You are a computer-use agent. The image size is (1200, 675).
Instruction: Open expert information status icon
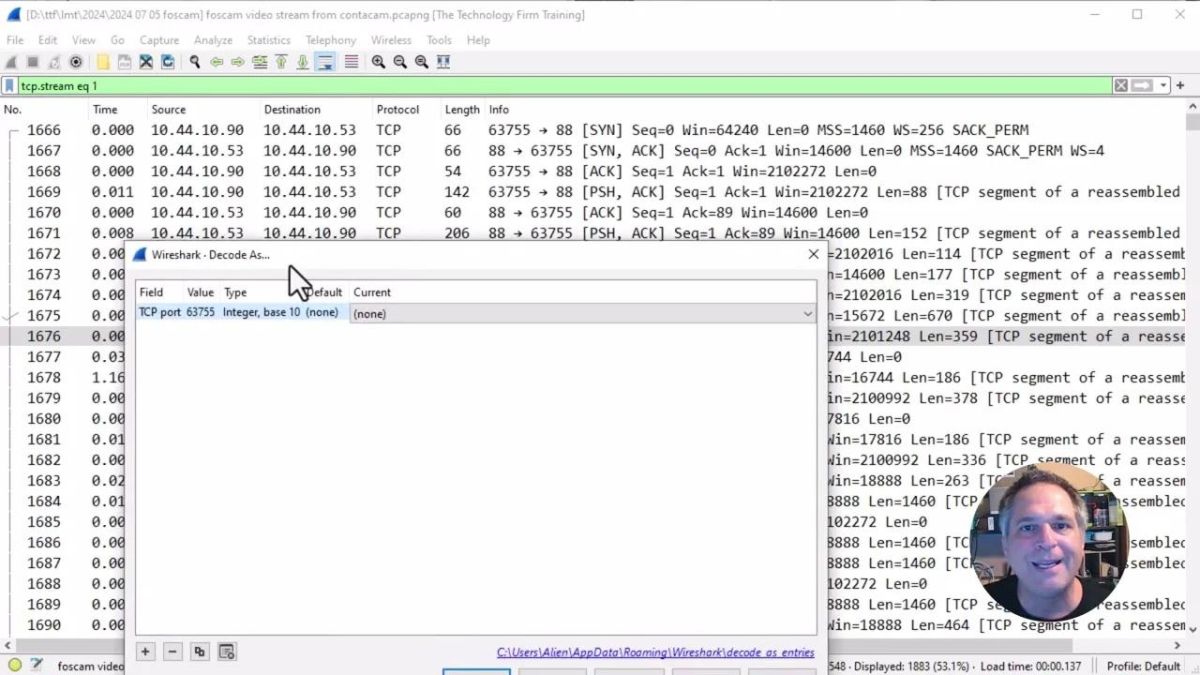pyautogui.click(x=14, y=665)
